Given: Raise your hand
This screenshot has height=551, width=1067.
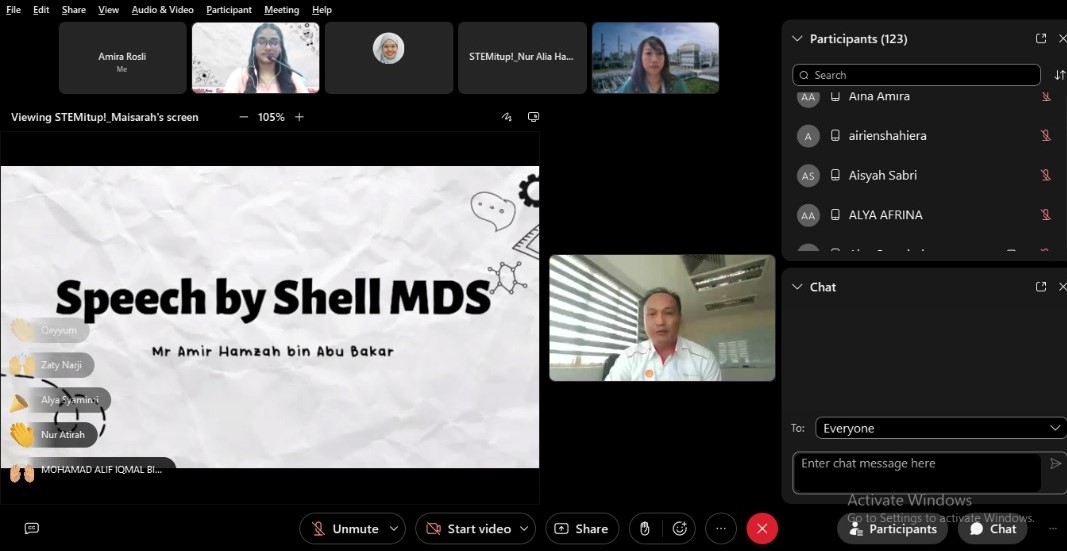Looking at the screenshot, I should [645, 529].
